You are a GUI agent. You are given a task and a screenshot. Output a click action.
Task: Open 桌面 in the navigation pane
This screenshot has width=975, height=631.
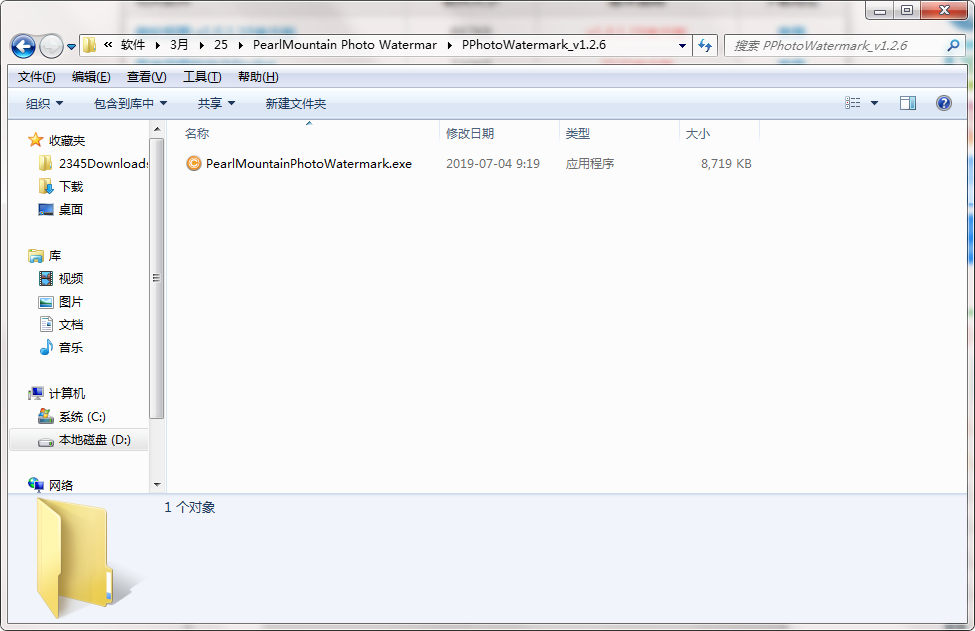(x=70, y=210)
